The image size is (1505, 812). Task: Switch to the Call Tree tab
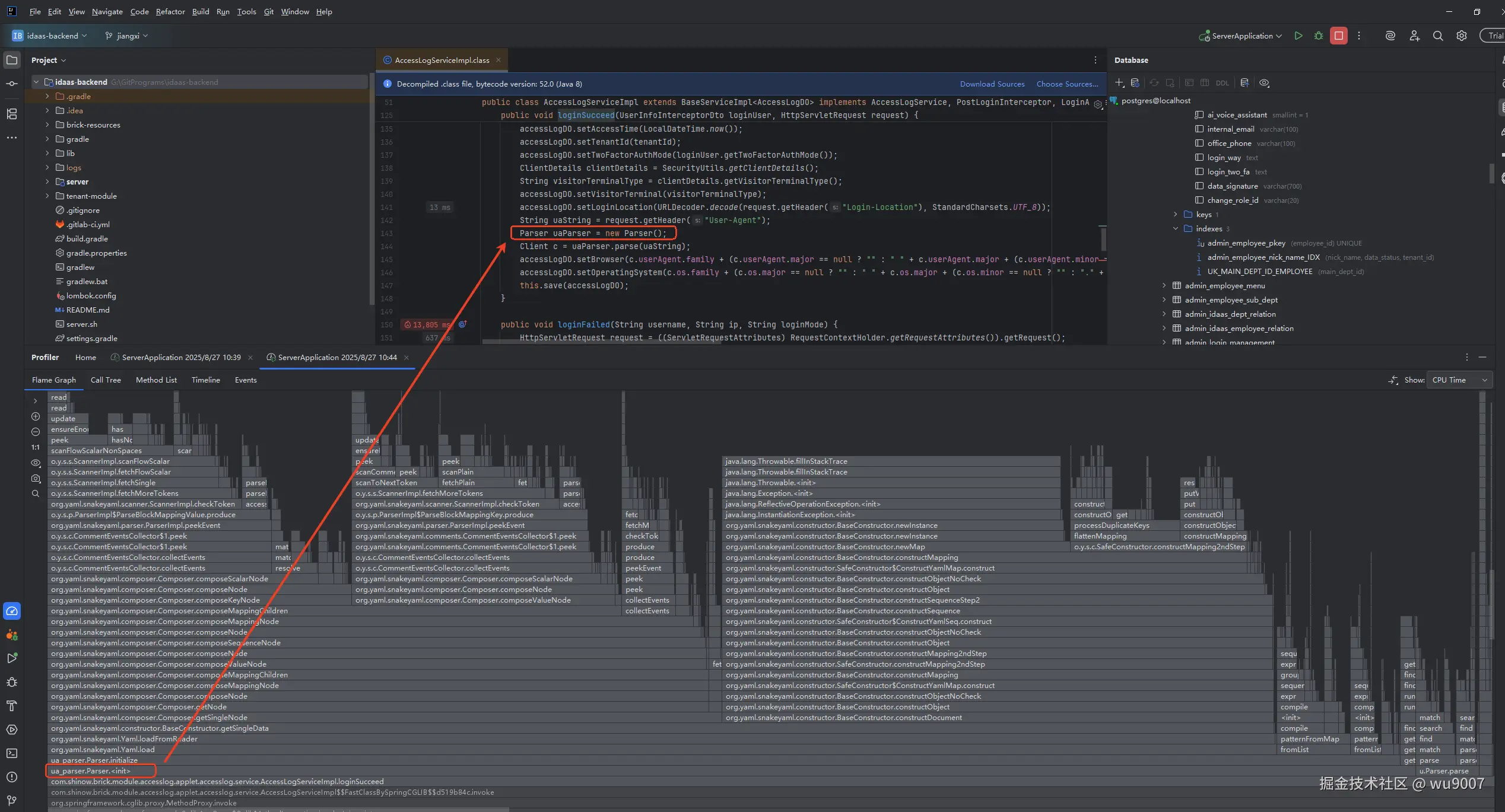tap(106, 380)
